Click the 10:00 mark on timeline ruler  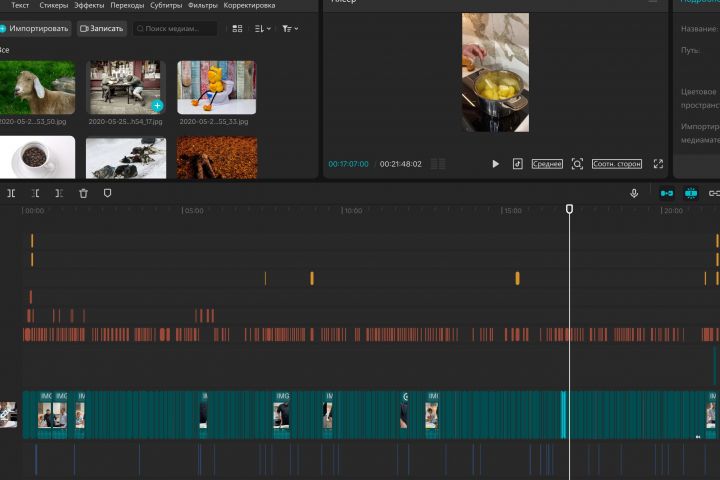pos(353,211)
